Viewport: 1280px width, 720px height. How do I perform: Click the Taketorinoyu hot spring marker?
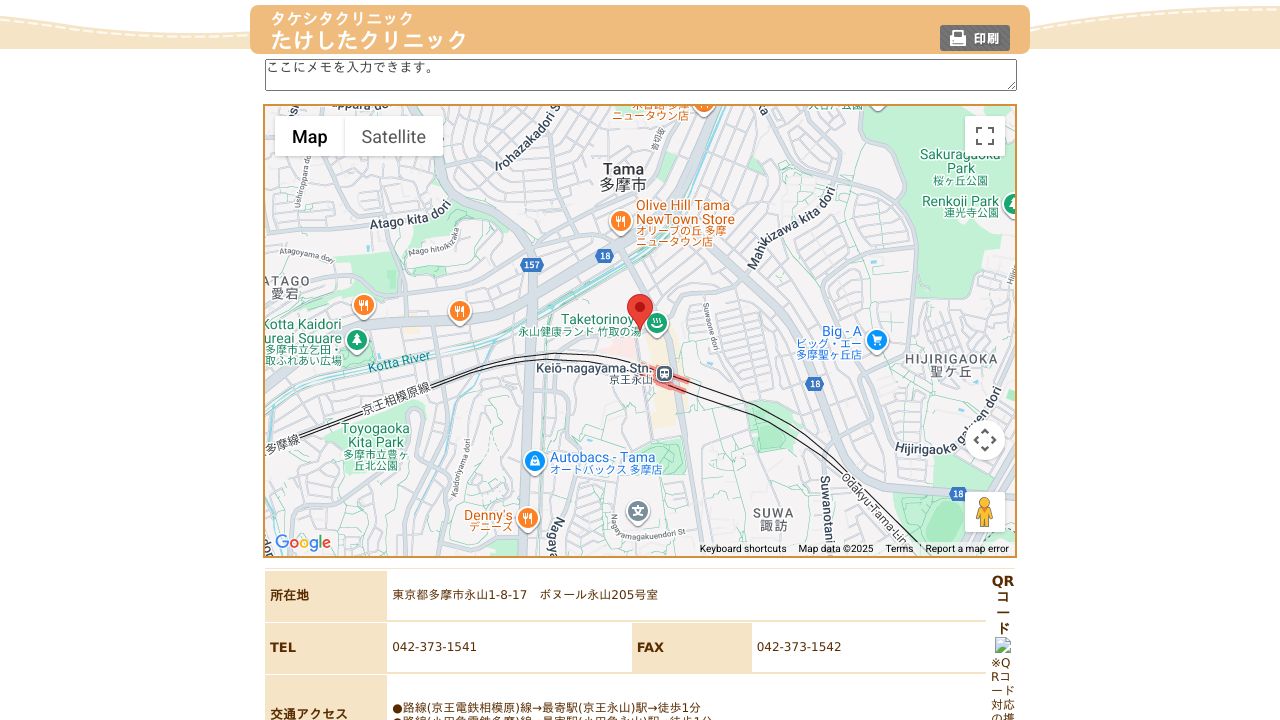(656, 324)
